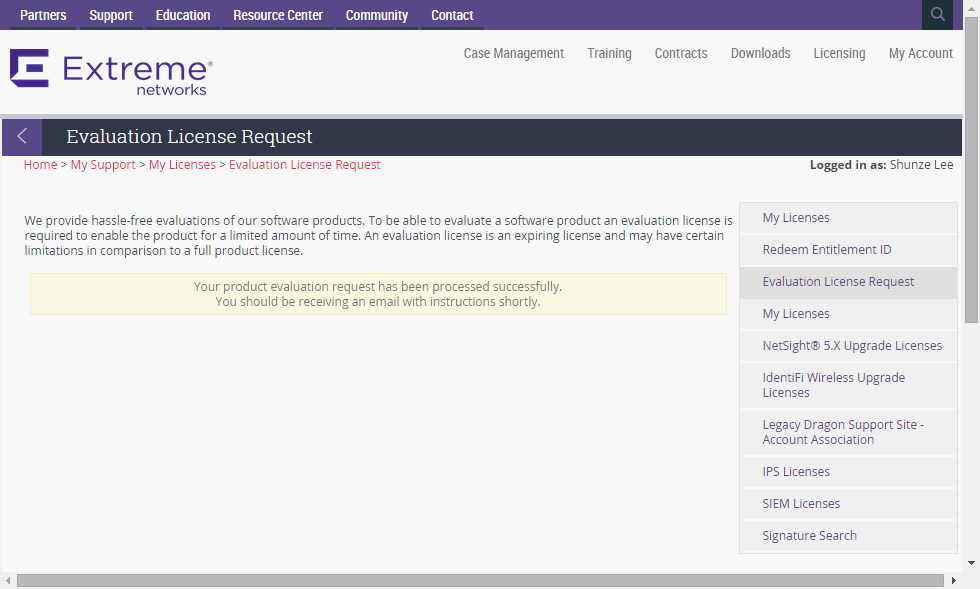Viewport: 980px width, 589px height.
Task: Open the search magnifier icon
Action: (937, 14)
